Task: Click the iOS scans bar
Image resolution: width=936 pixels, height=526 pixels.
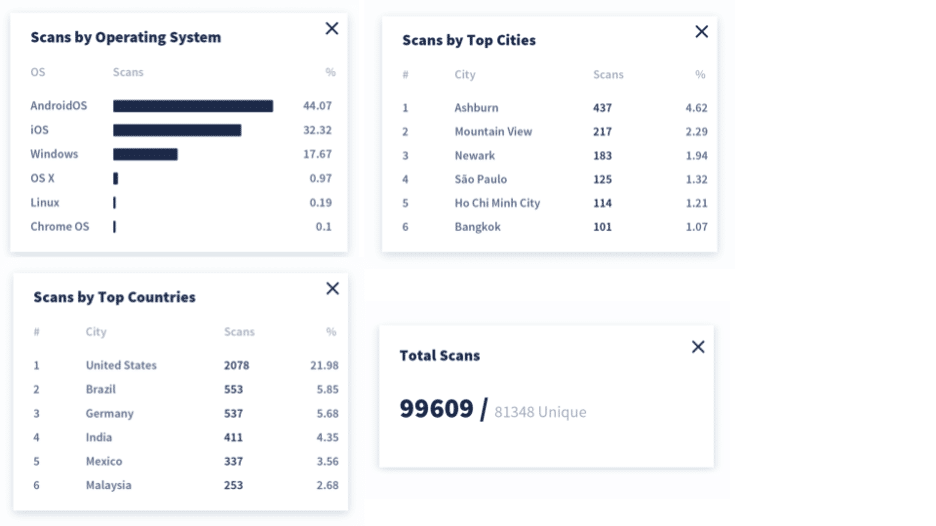Action: pyautogui.click(x=177, y=130)
